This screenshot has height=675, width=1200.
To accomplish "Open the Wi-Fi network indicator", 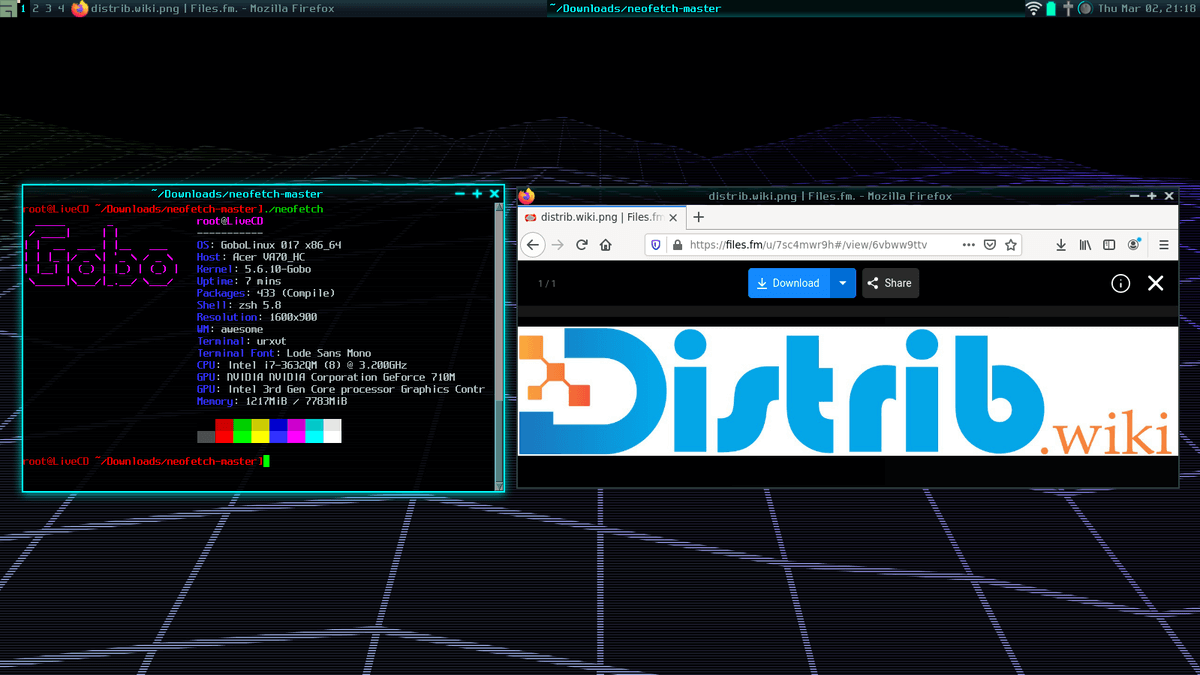I will click(1033, 8).
